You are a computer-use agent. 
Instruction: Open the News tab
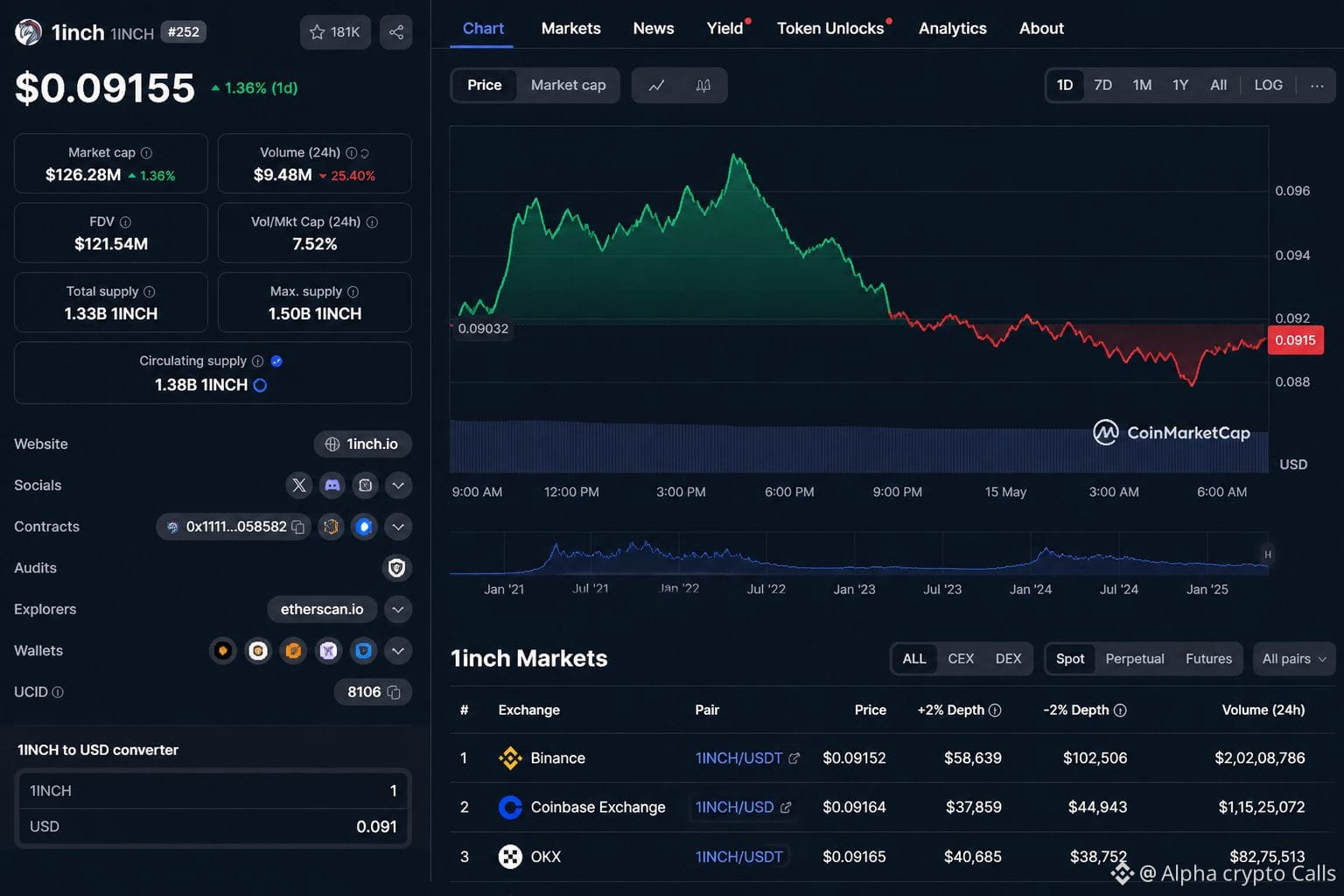[x=654, y=29]
